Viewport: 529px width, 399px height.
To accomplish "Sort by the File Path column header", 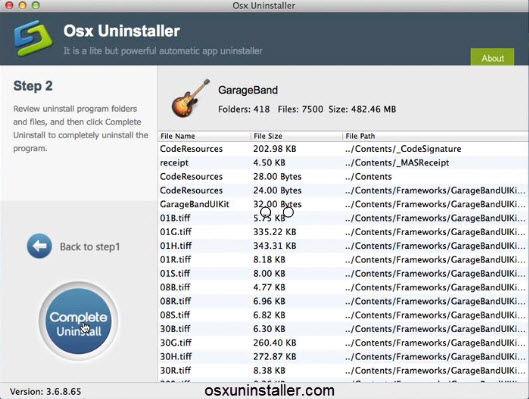I will (436, 136).
